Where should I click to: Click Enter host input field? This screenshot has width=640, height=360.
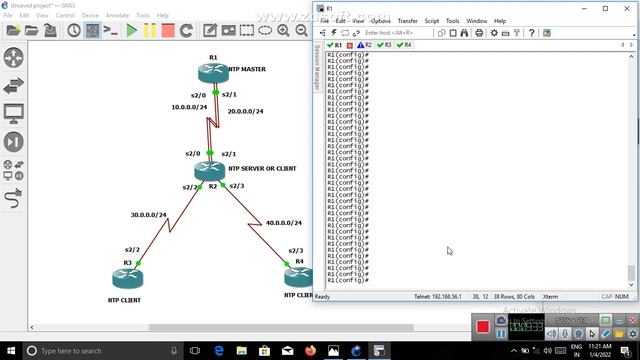coord(397,33)
